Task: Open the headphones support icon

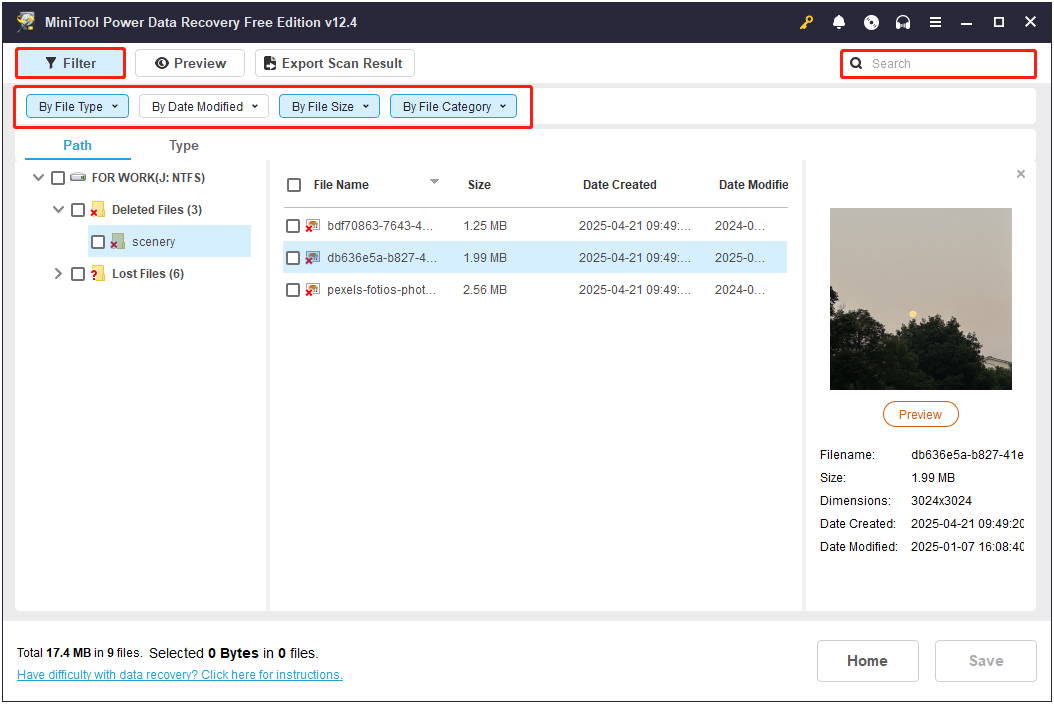Action: coord(903,22)
